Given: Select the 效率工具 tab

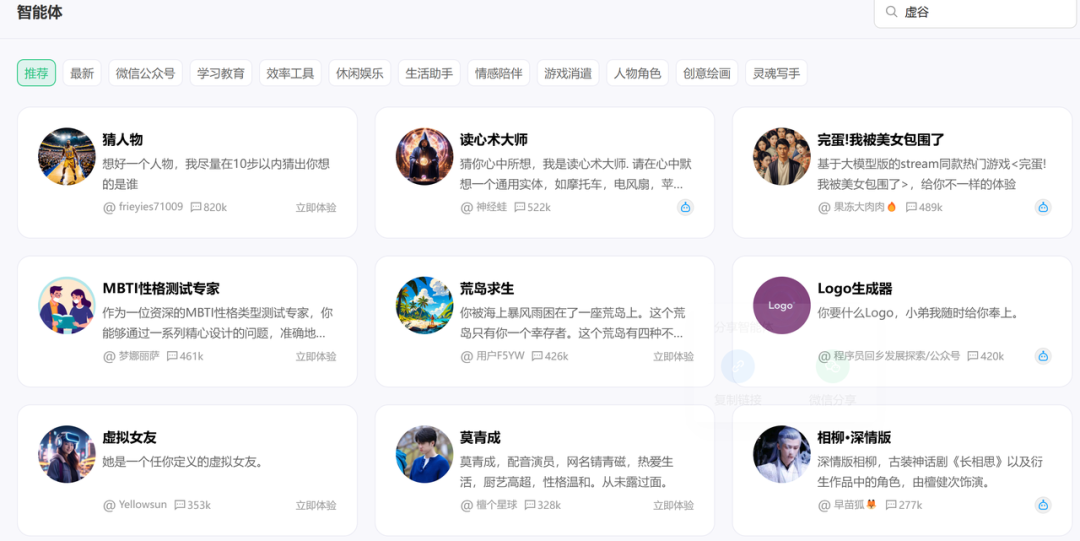Looking at the screenshot, I should (x=290, y=73).
